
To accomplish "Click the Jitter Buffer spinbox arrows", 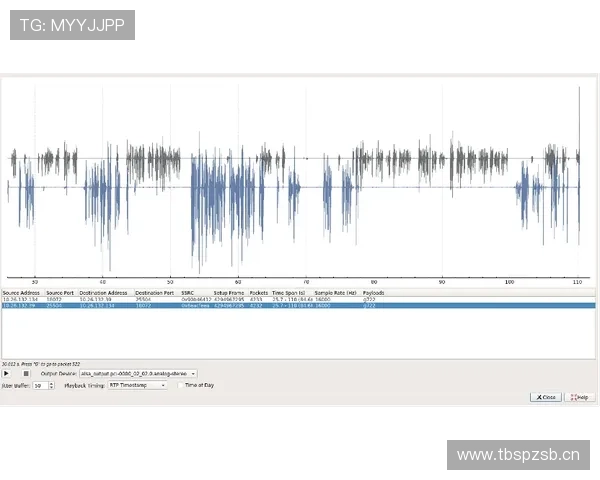I will tap(51, 385).
